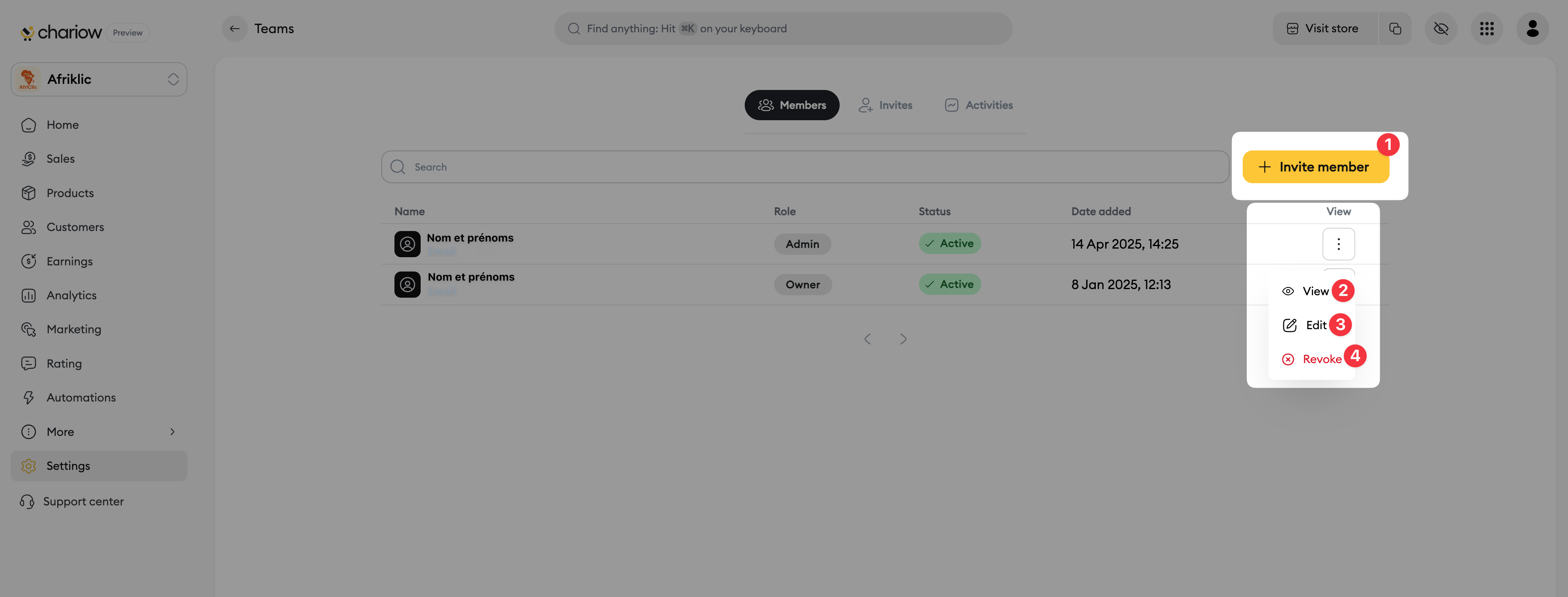
Task: Click the Visit store button
Action: pos(1325,29)
